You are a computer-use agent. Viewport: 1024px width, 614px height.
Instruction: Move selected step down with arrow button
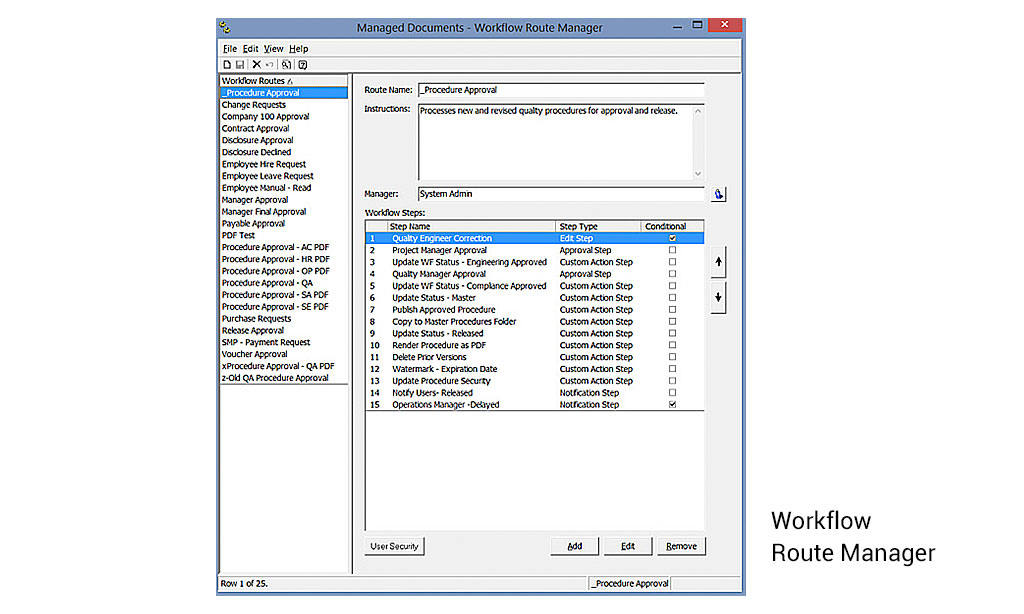[x=718, y=298]
